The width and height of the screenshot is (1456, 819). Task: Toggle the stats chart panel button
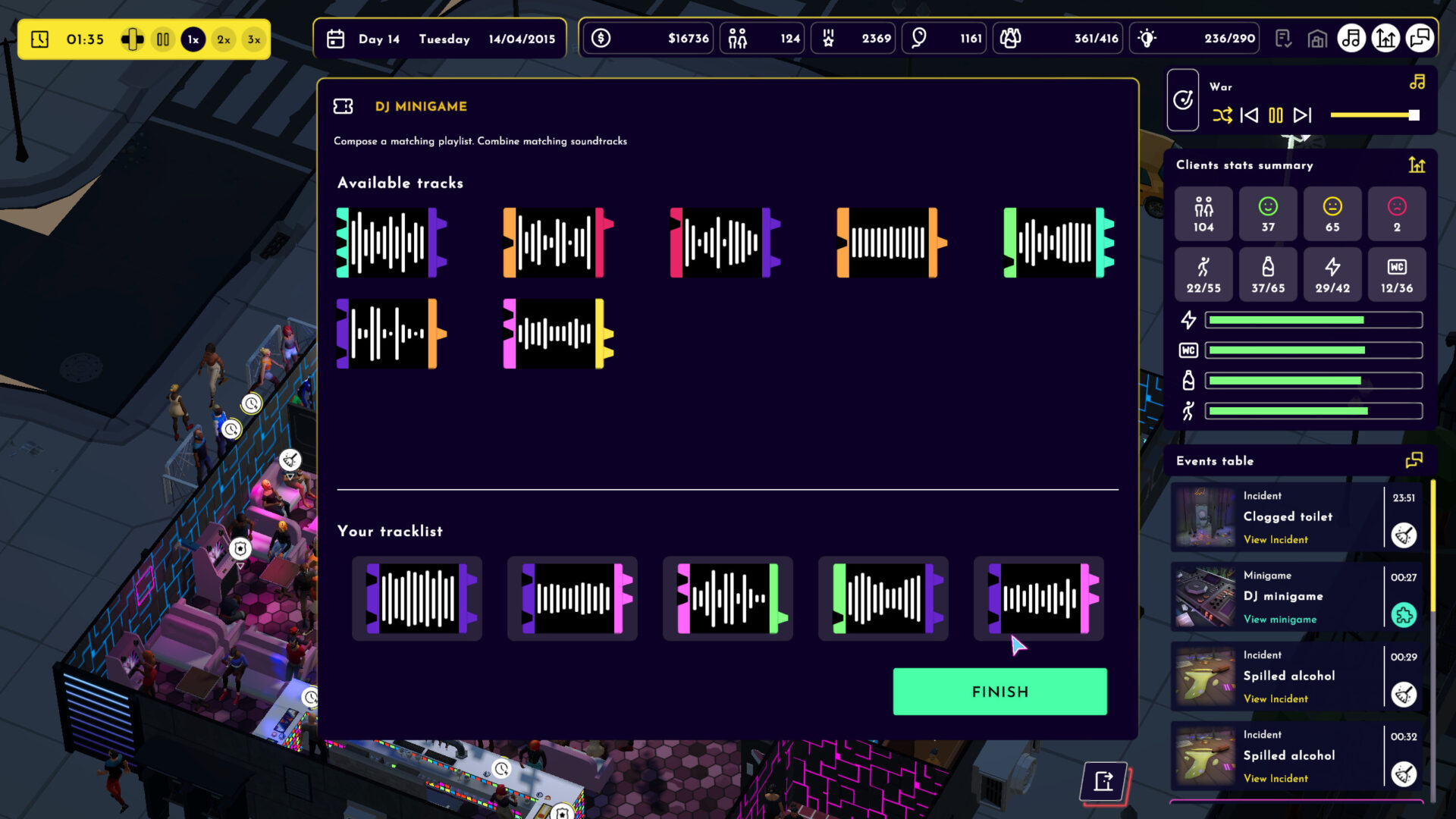click(1385, 39)
